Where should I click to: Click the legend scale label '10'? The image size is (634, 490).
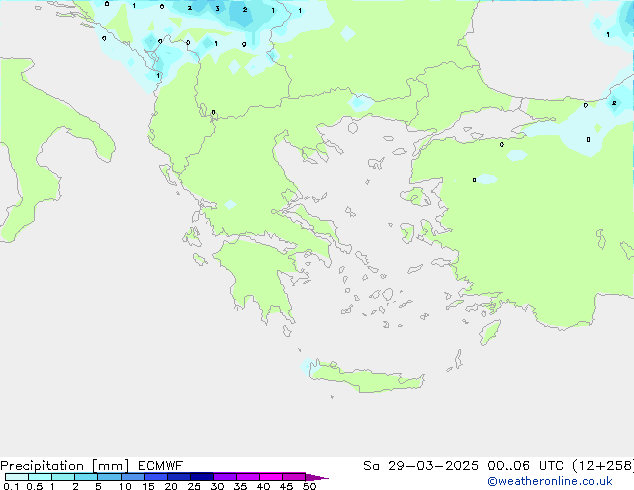125,486
